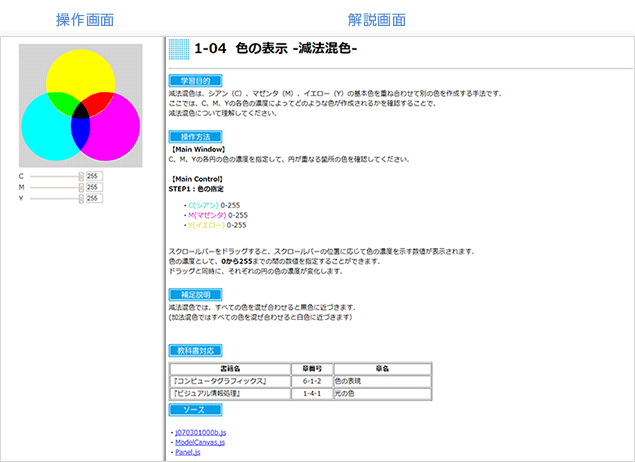Click the 『ビジュアル情報処理』 table cell
This screenshot has width=635, height=462.
click(230, 394)
